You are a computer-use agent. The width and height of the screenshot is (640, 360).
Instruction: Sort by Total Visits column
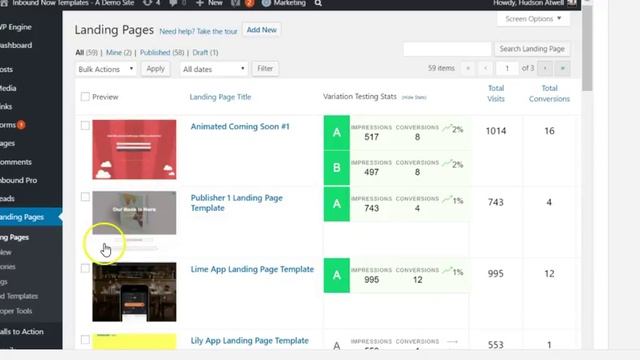(496, 93)
